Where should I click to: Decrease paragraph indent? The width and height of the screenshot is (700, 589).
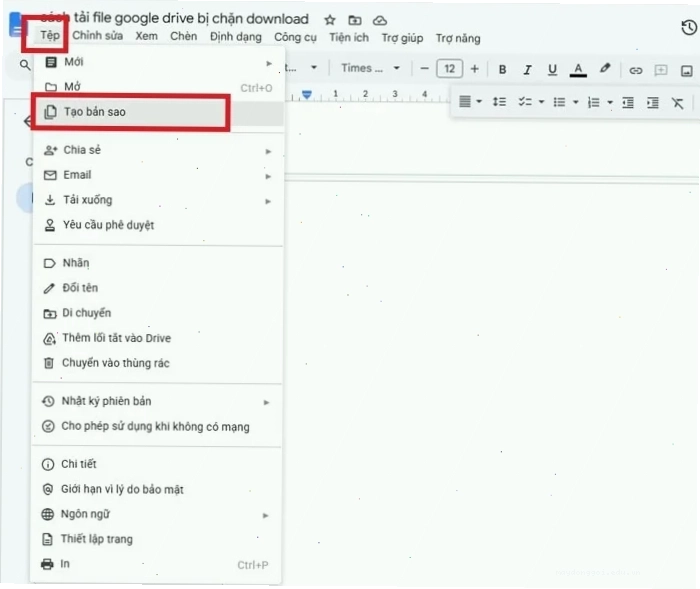(x=628, y=103)
